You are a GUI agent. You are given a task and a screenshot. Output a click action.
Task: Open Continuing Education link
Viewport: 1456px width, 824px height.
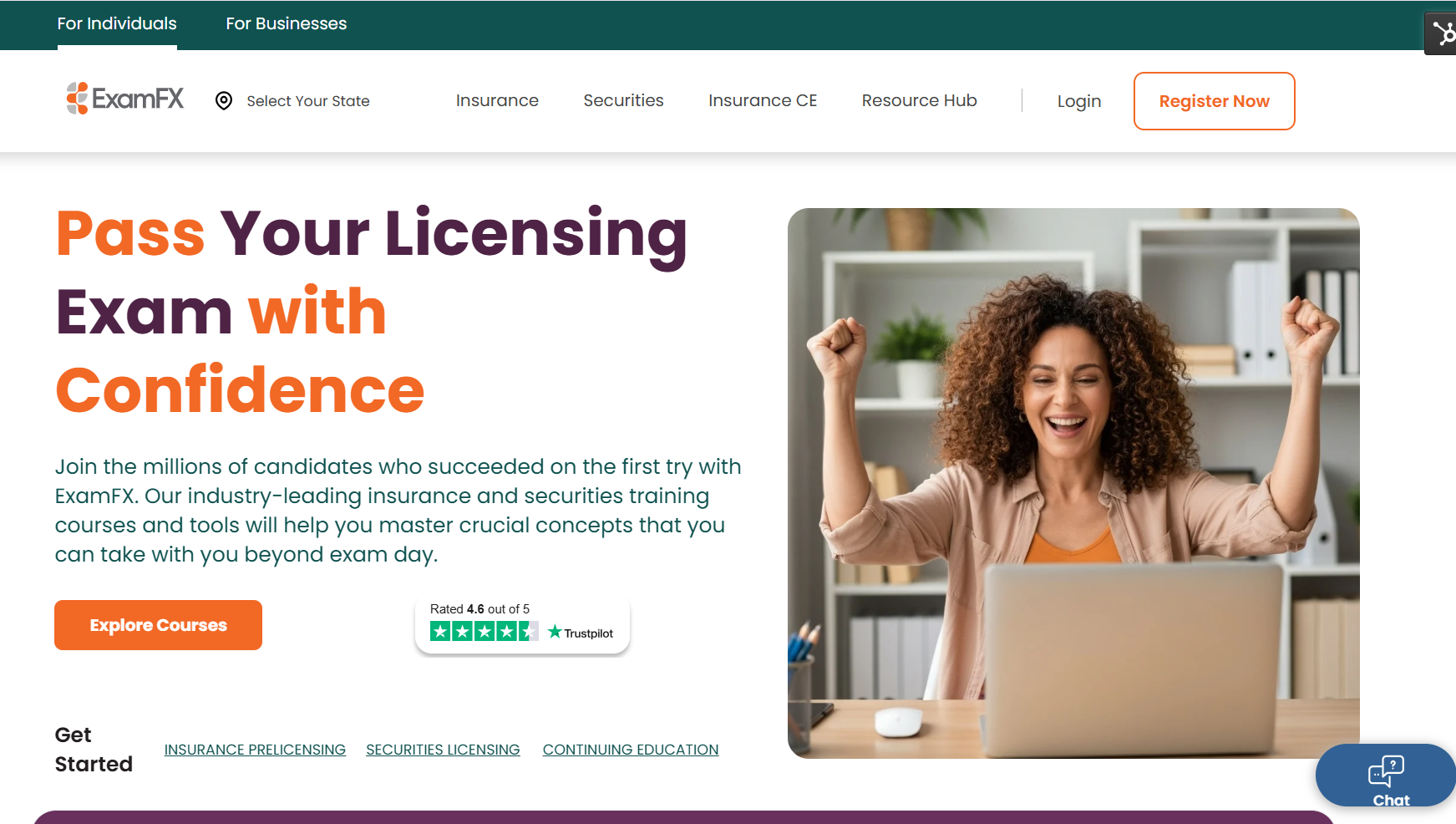pyautogui.click(x=631, y=750)
